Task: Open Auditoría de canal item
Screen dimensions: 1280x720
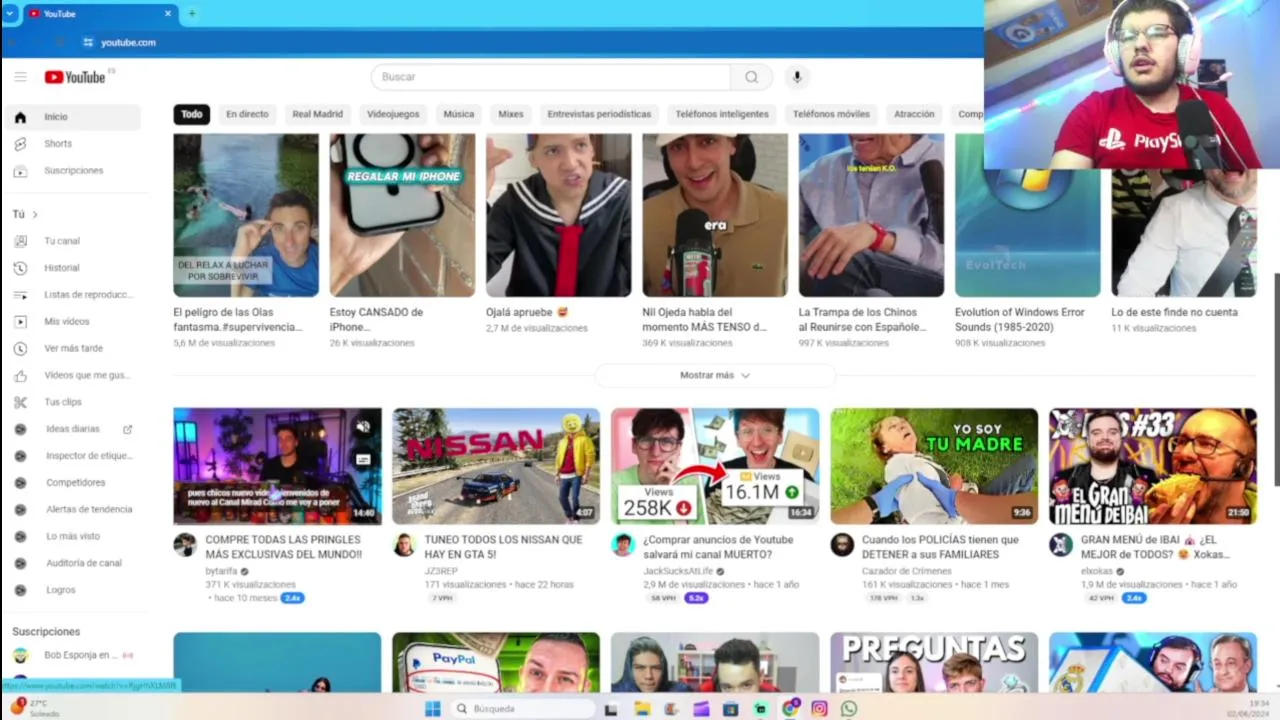Action: (71, 563)
